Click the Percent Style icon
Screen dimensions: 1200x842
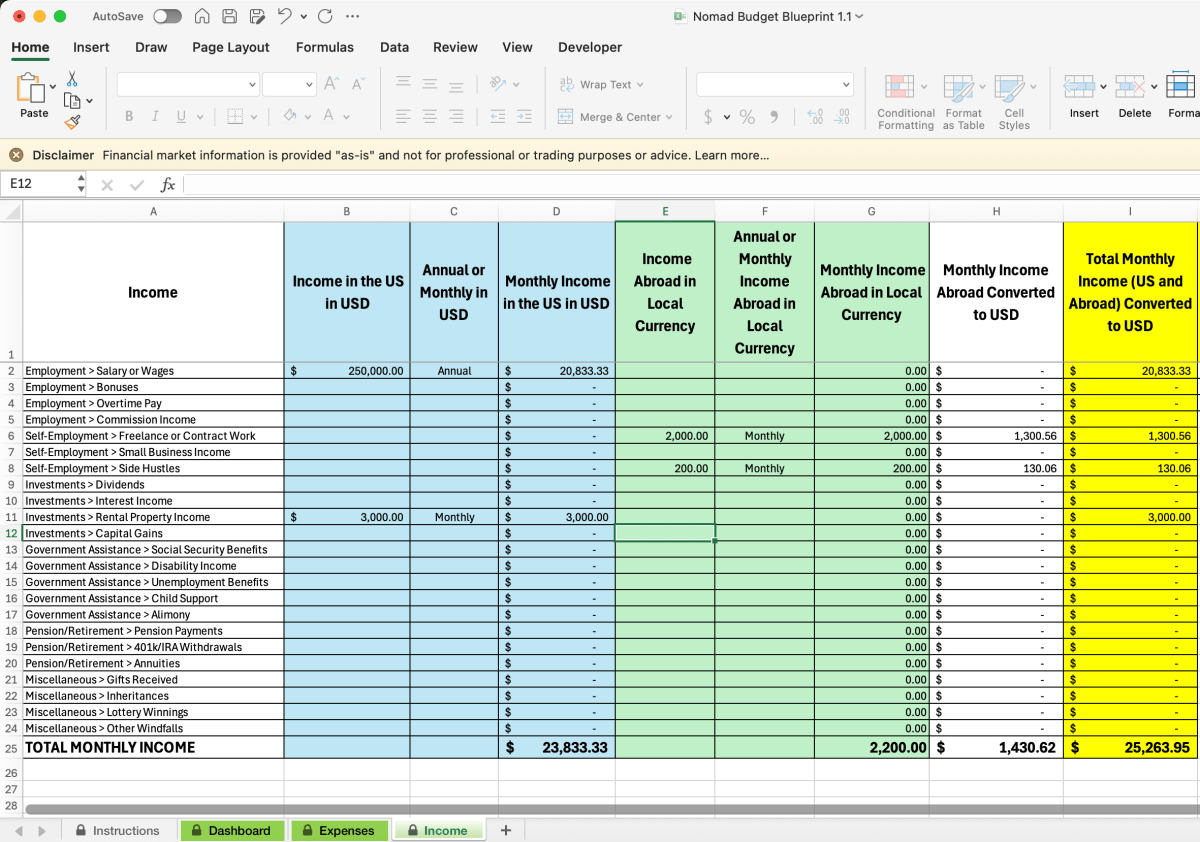[747, 117]
